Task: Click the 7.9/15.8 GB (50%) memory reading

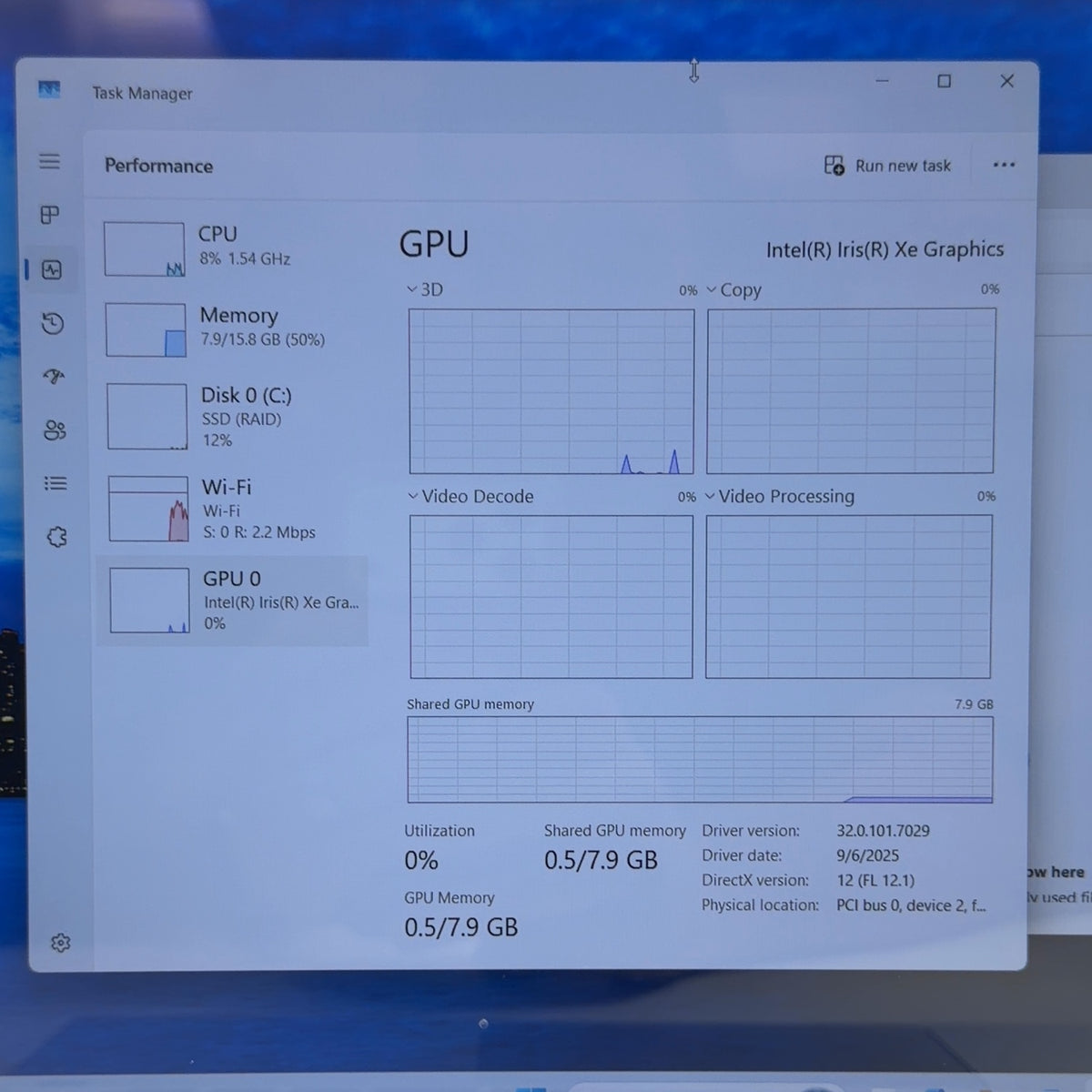Action: coord(262,339)
